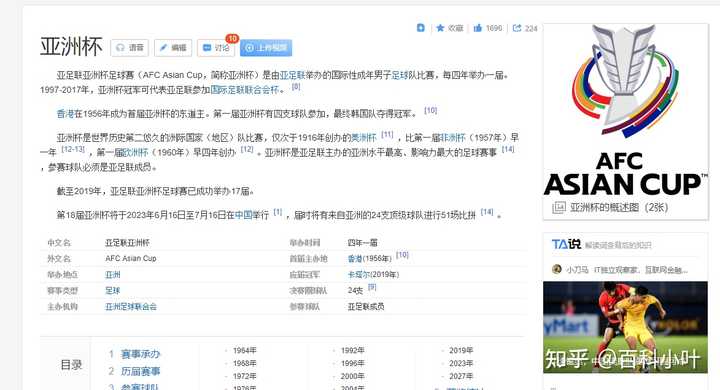Open the 亚足联 link in first paragraph
The image size is (720, 390).
pyautogui.click(x=292, y=75)
